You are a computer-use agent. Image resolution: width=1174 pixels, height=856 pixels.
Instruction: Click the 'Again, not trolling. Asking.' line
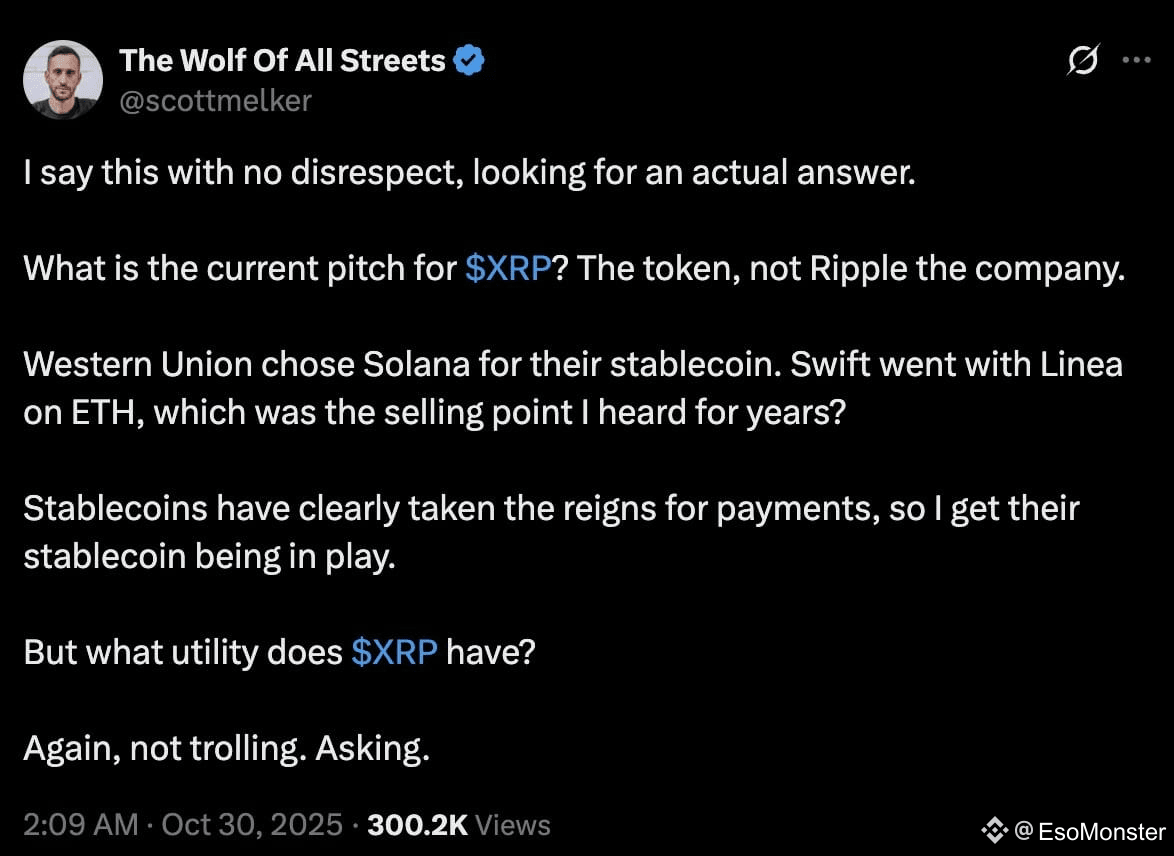227,748
